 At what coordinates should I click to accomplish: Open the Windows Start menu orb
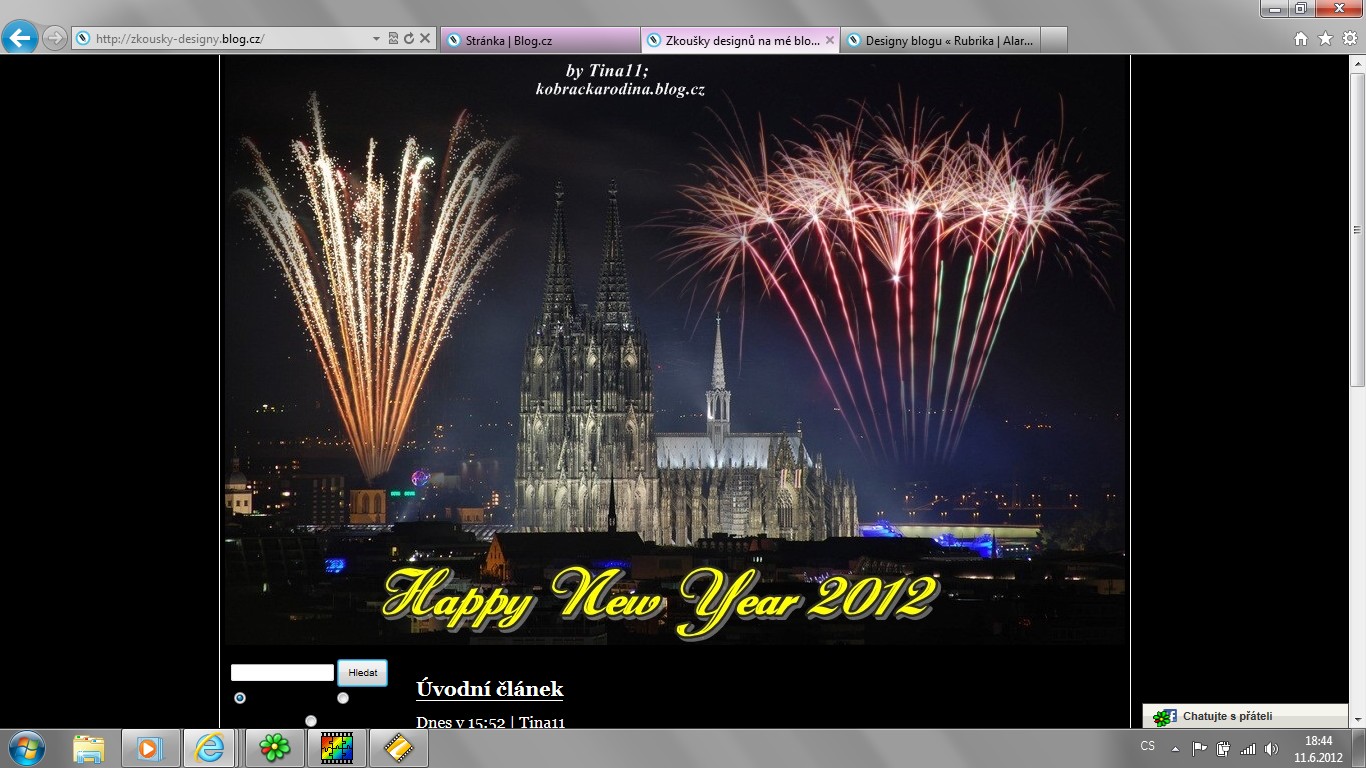tap(27, 748)
